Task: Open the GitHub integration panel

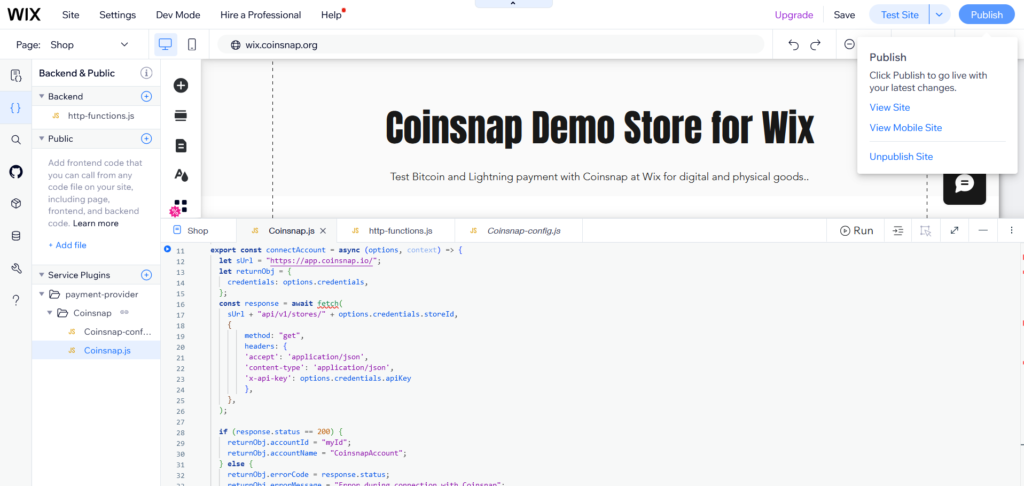Action: (x=15, y=172)
